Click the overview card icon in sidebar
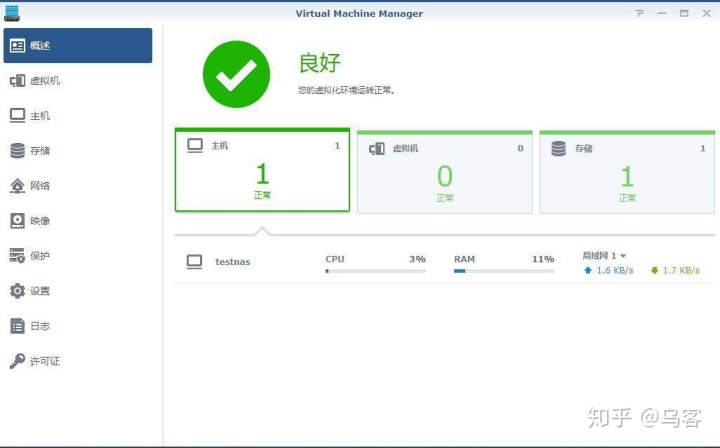The height and width of the screenshot is (448, 720). click(17, 45)
